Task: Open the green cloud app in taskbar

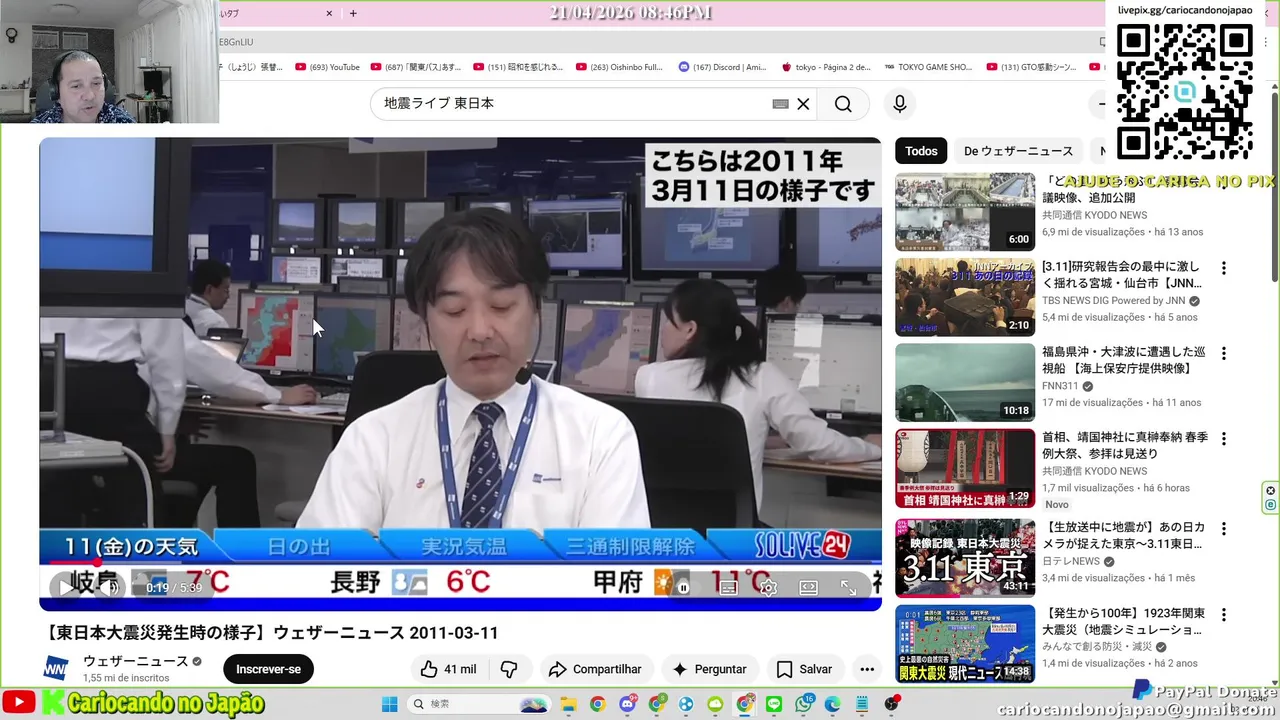Action: [x=715, y=704]
